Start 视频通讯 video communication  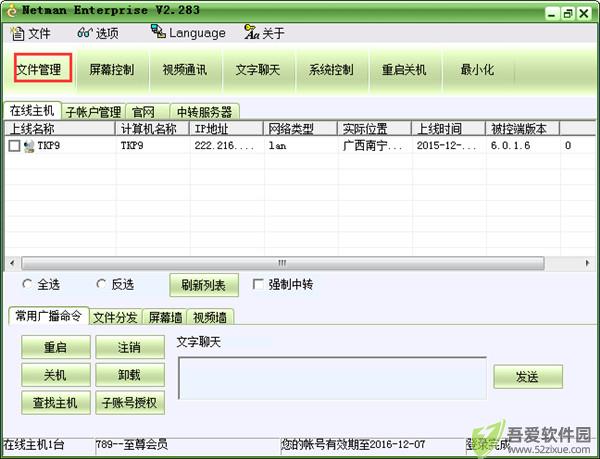[185, 70]
